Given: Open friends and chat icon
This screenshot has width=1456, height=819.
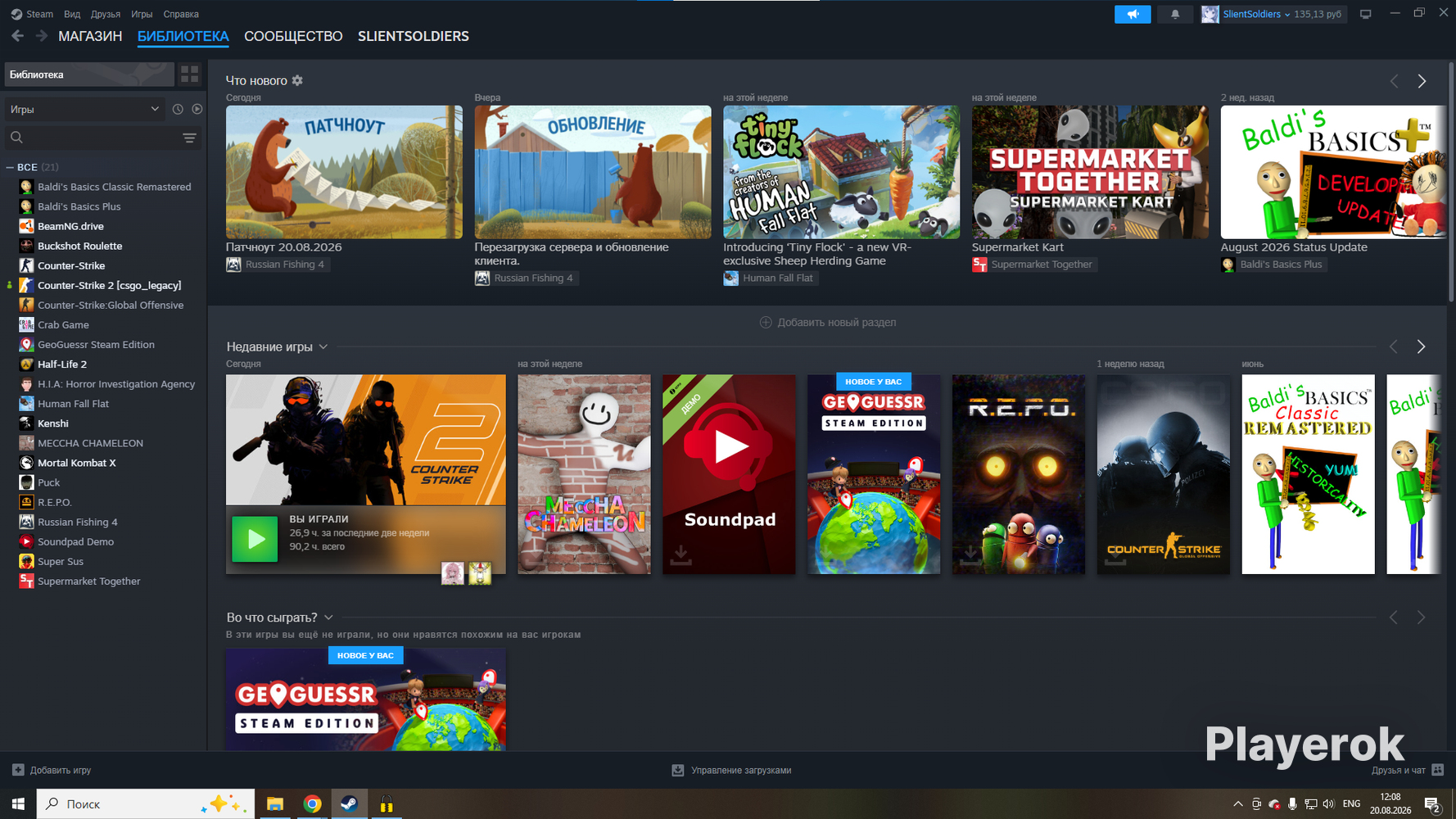Looking at the screenshot, I should 1438,770.
